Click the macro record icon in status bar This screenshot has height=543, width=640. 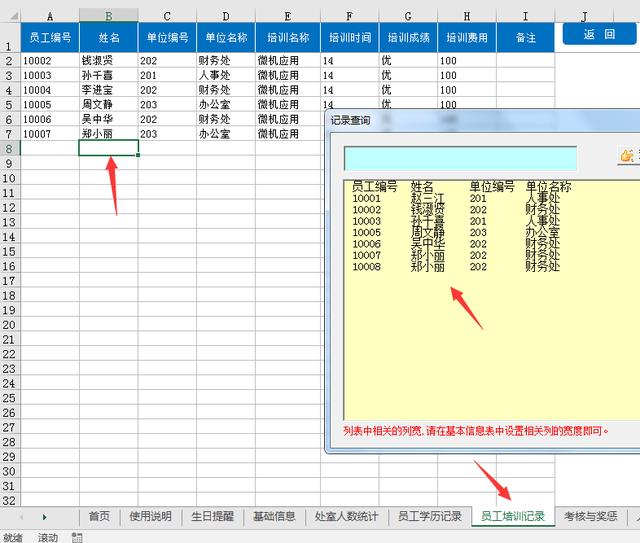coord(77,537)
